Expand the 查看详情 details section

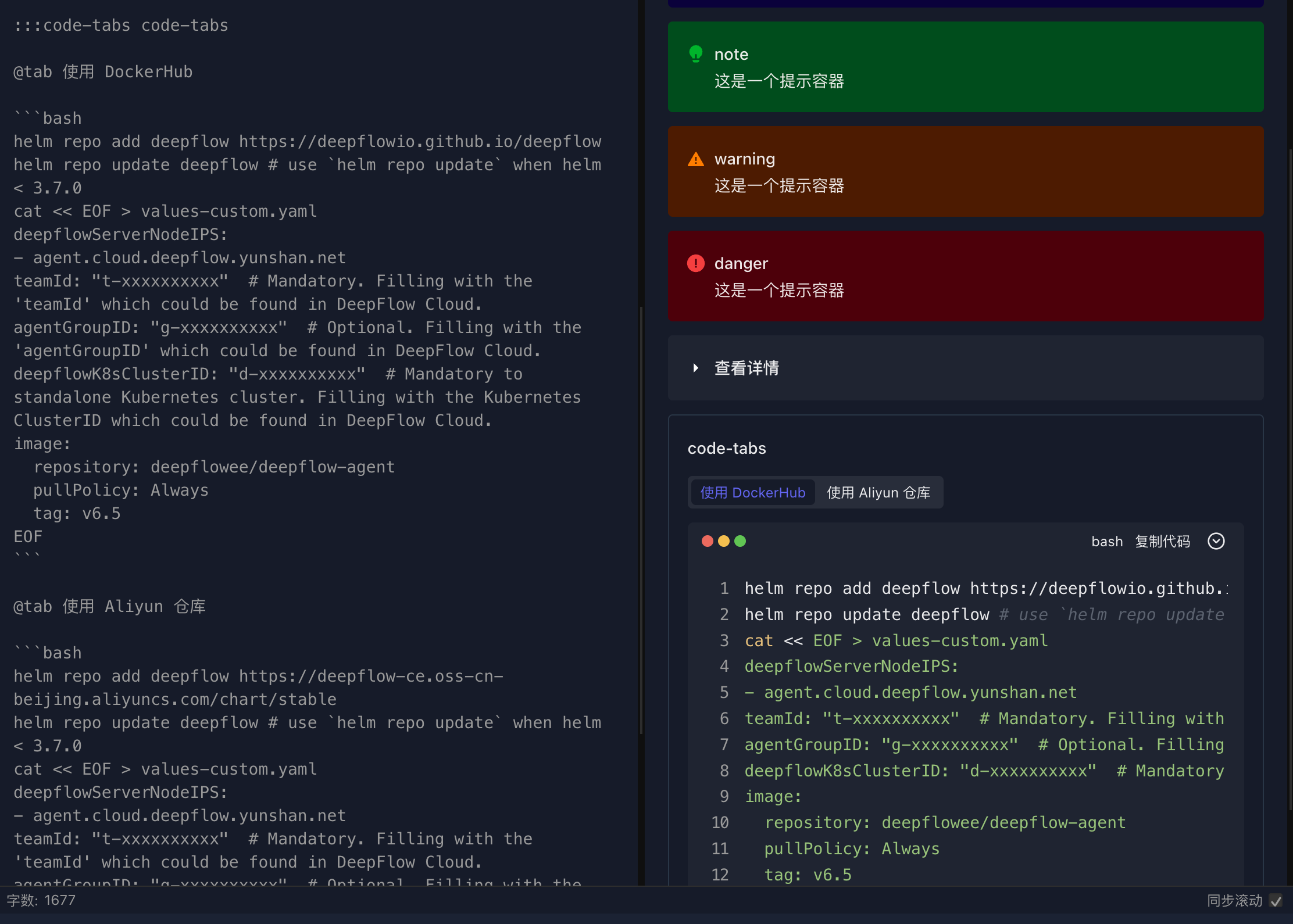[x=747, y=368]
